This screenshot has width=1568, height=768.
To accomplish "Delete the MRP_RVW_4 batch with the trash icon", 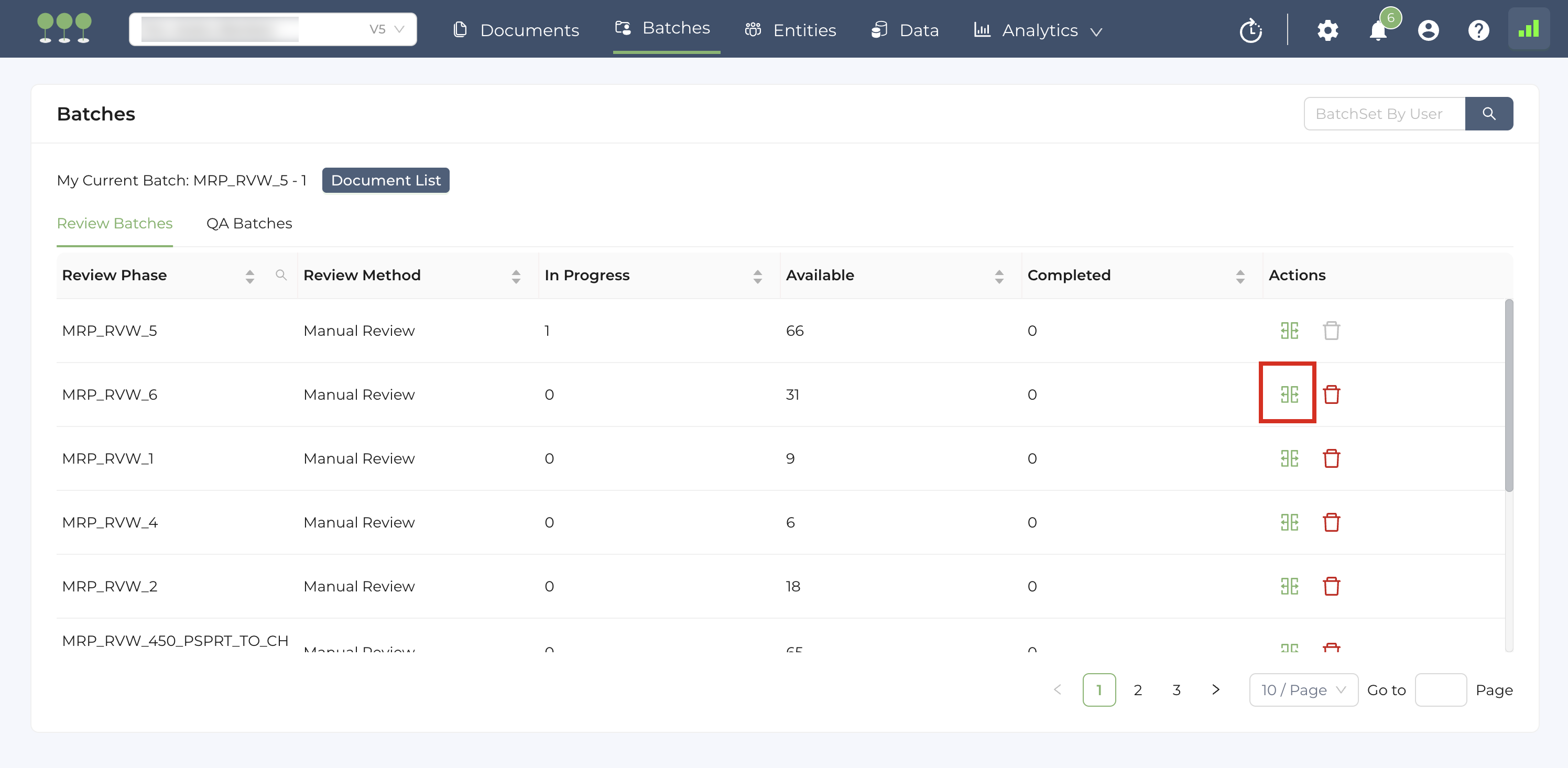I will (x=1331, y=522).
